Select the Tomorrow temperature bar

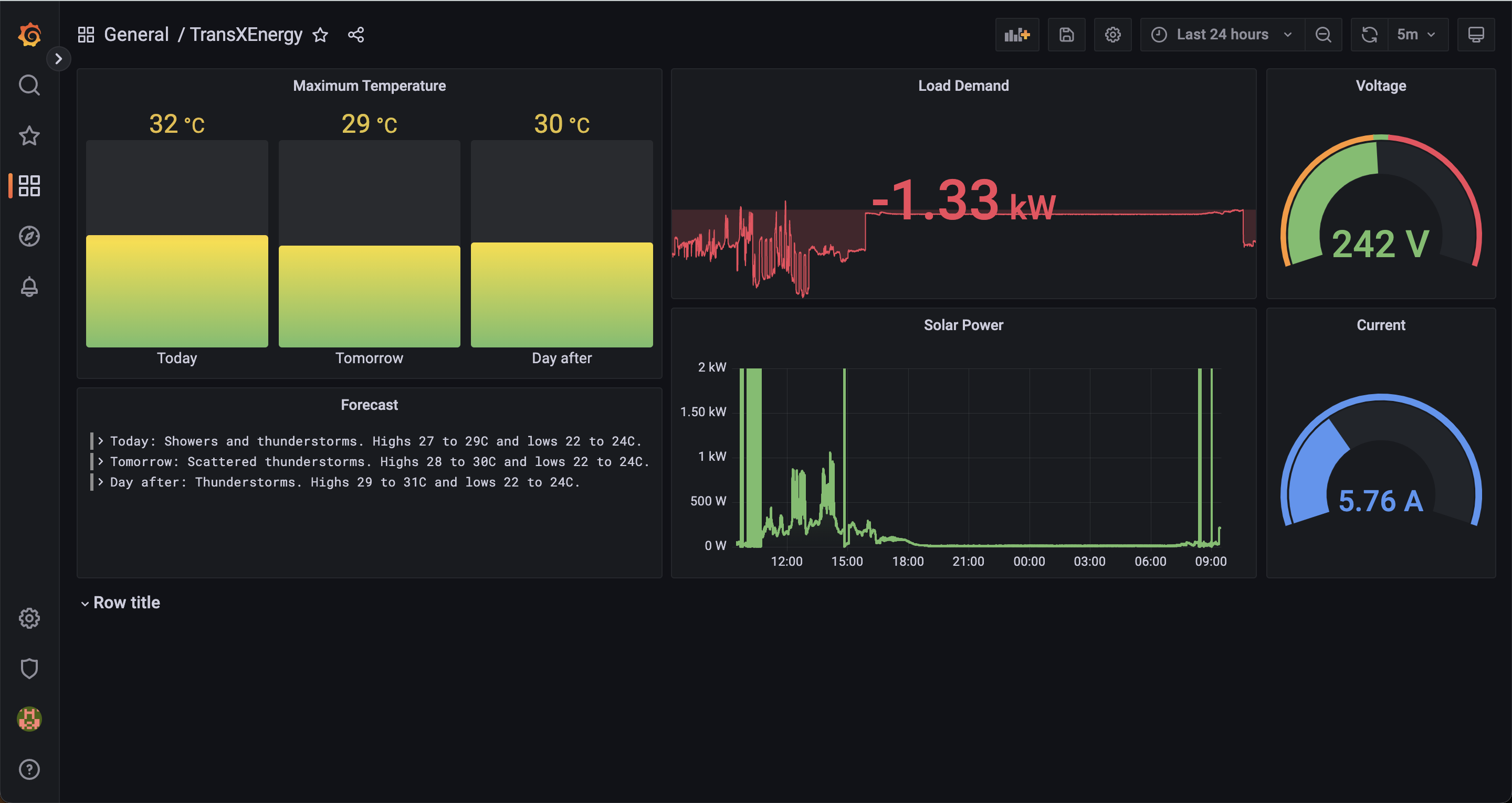(x=369, y=297)
